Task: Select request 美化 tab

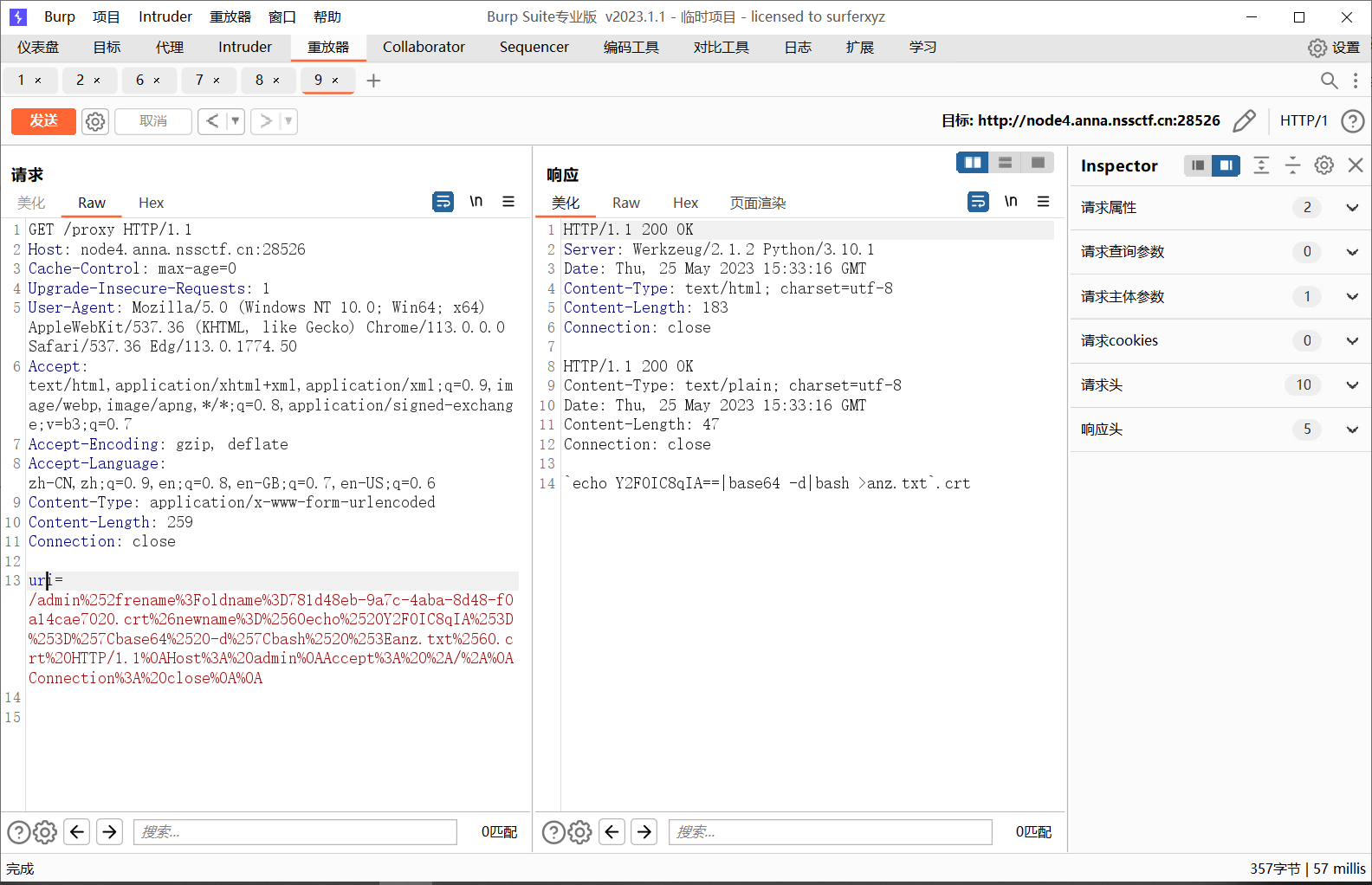Action: [x=31, y=203]
